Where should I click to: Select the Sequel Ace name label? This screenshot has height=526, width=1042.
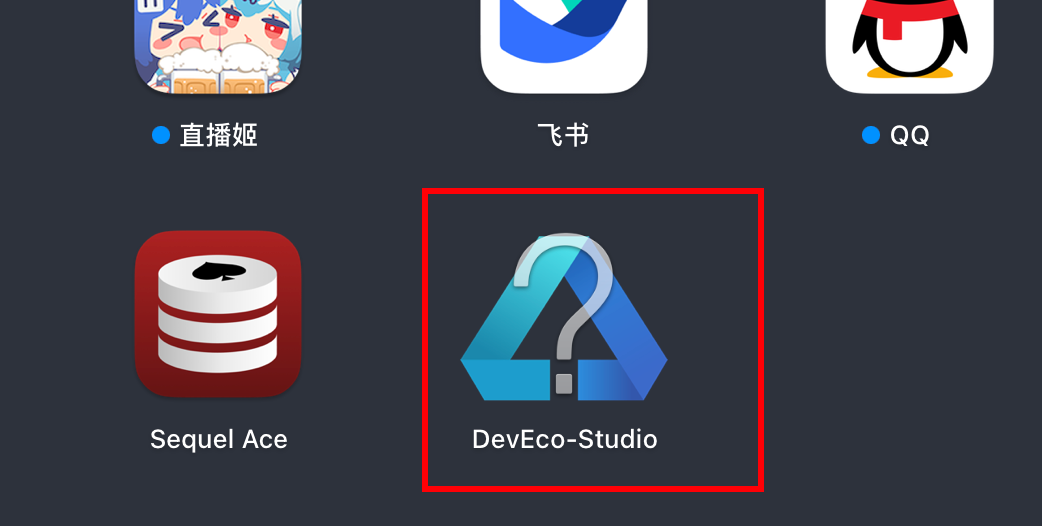(x=219, y=439)
